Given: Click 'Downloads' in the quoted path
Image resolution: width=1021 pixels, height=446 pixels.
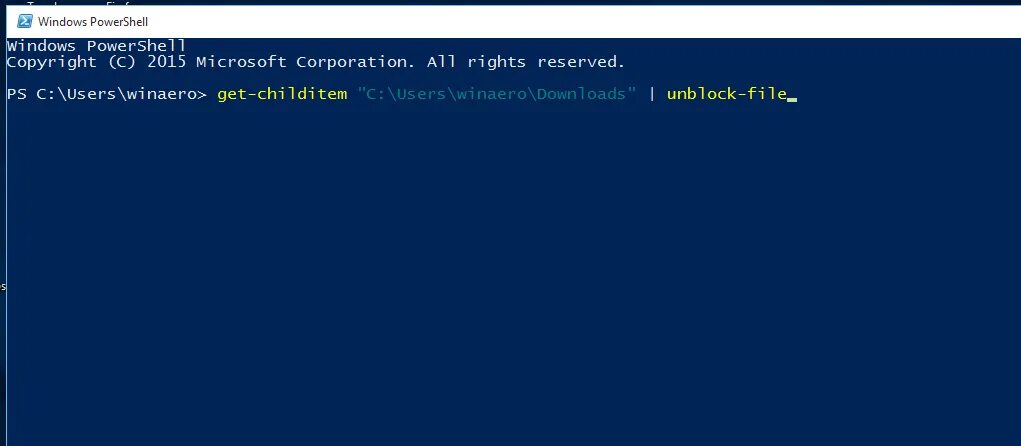Looking at the screenshot, I should pos(581,94).
